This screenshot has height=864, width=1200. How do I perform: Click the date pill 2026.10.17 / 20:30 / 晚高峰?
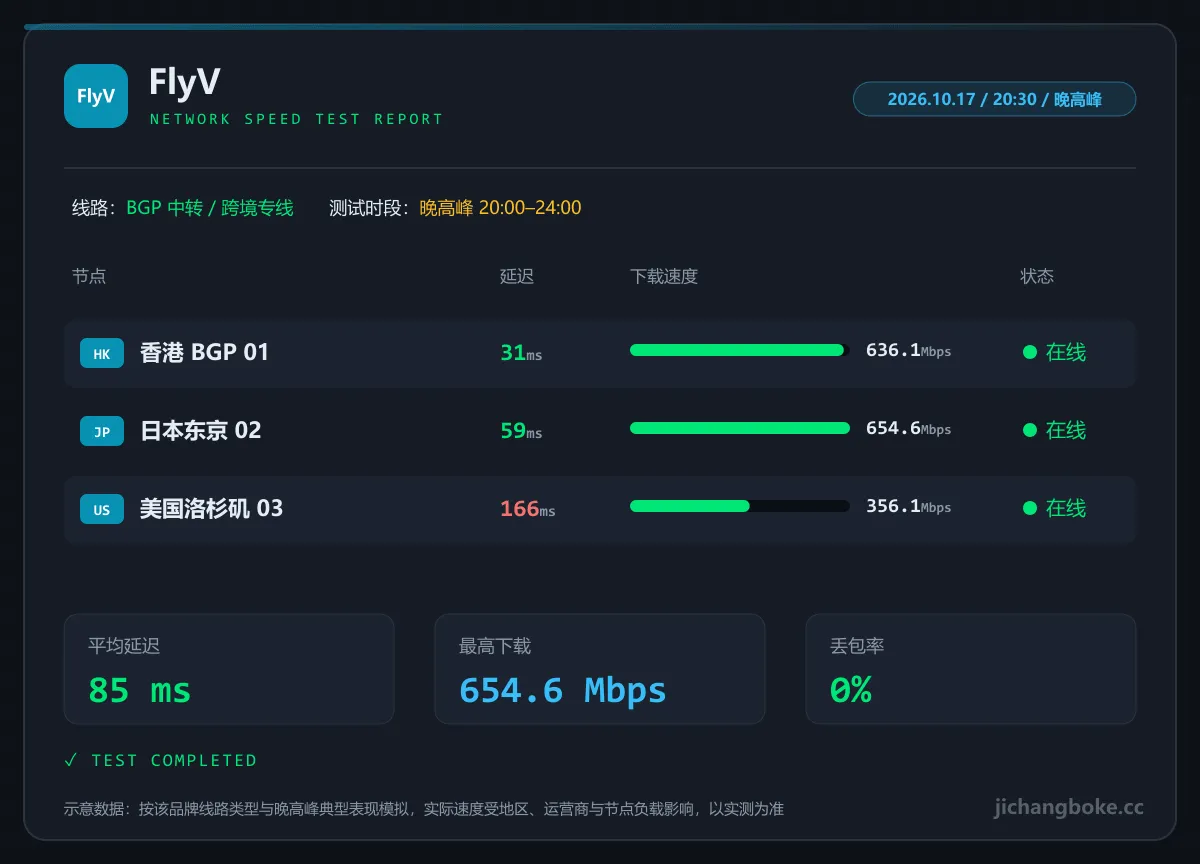(994, 99)
